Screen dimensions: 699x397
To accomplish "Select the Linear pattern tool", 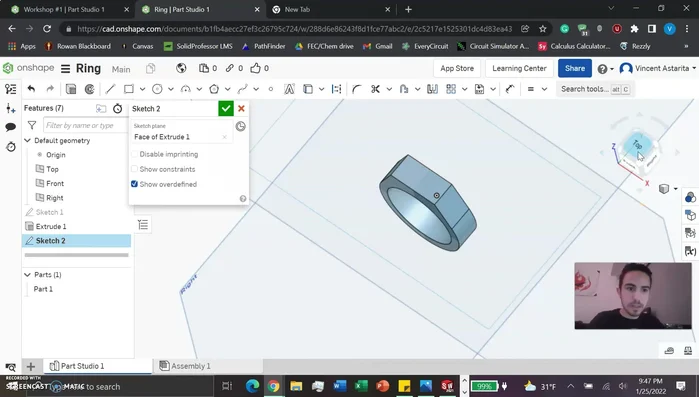I will (x=451, y=89).
